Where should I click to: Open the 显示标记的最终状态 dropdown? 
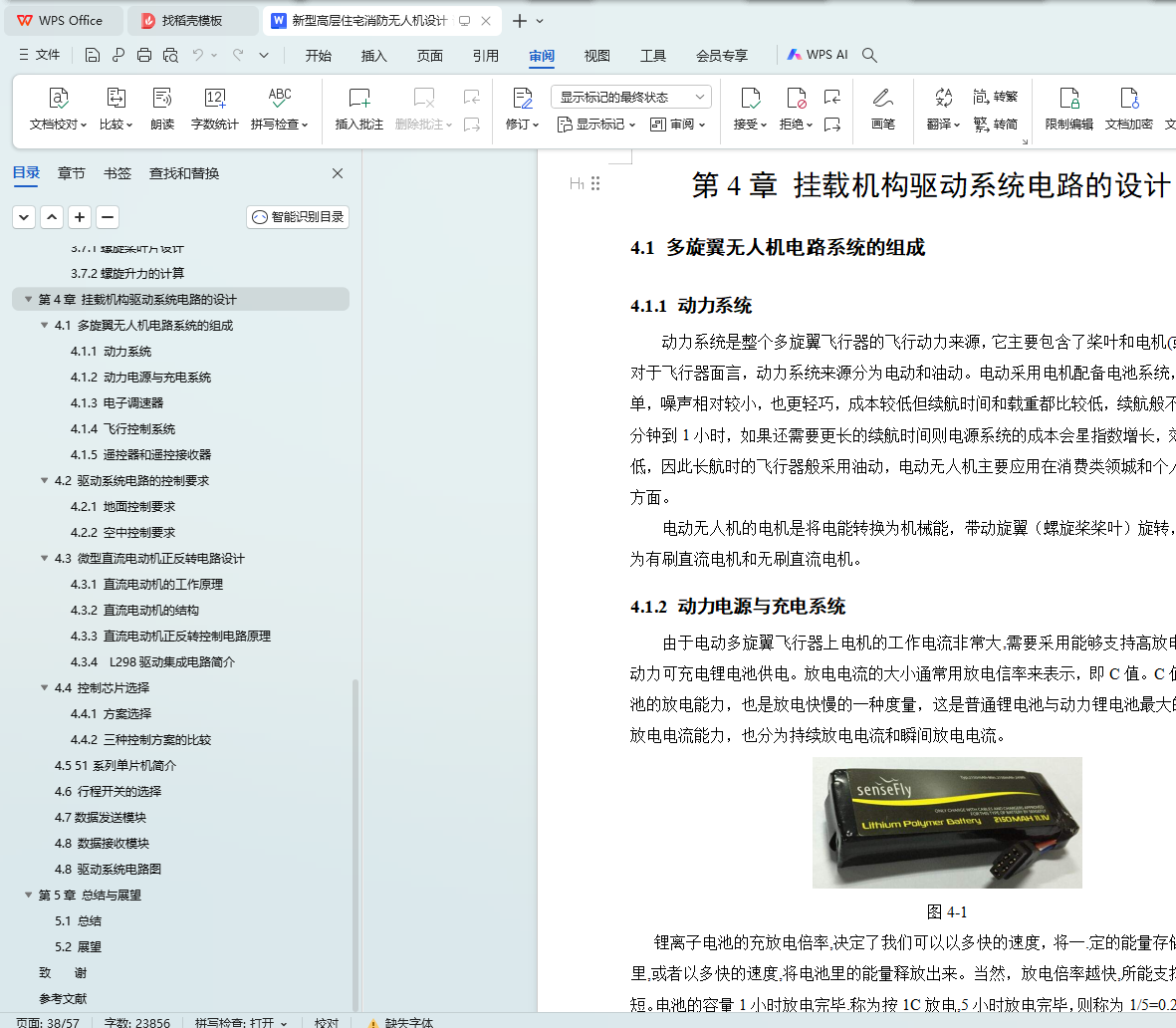tap(630, 97)
